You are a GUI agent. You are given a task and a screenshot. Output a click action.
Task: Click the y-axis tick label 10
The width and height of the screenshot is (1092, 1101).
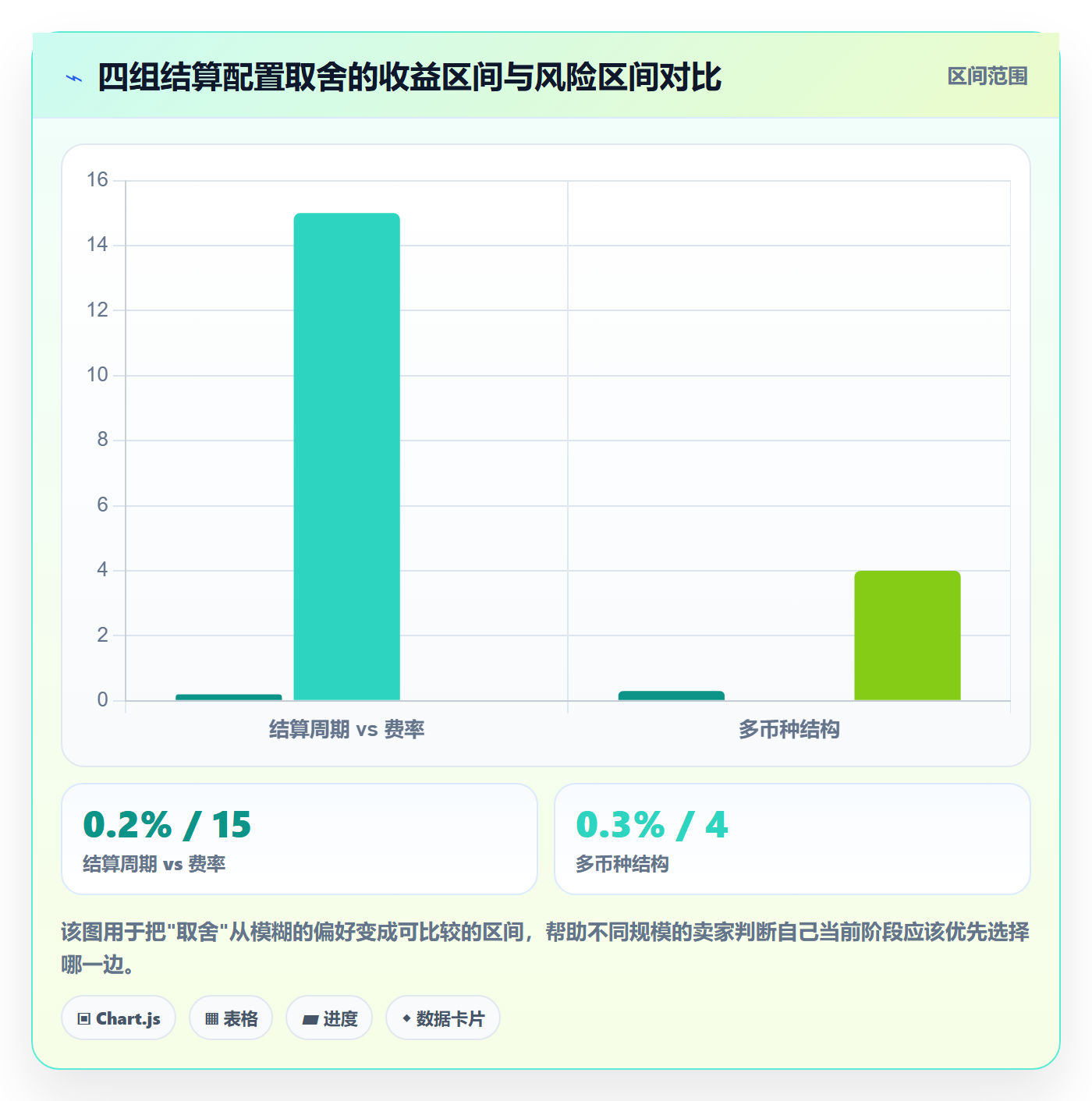pyautogui.click(x=97, y=375)
